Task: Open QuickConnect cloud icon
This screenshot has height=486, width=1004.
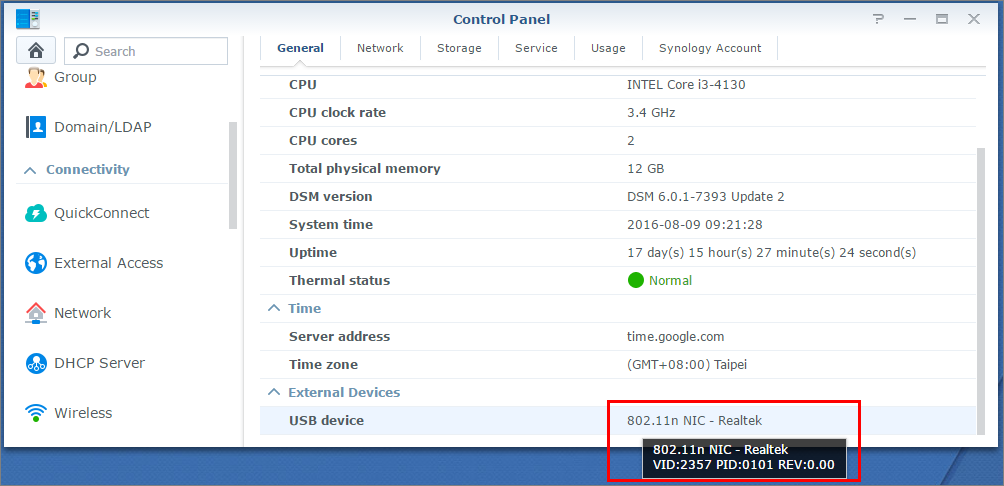Action: (x=36, y=213)
